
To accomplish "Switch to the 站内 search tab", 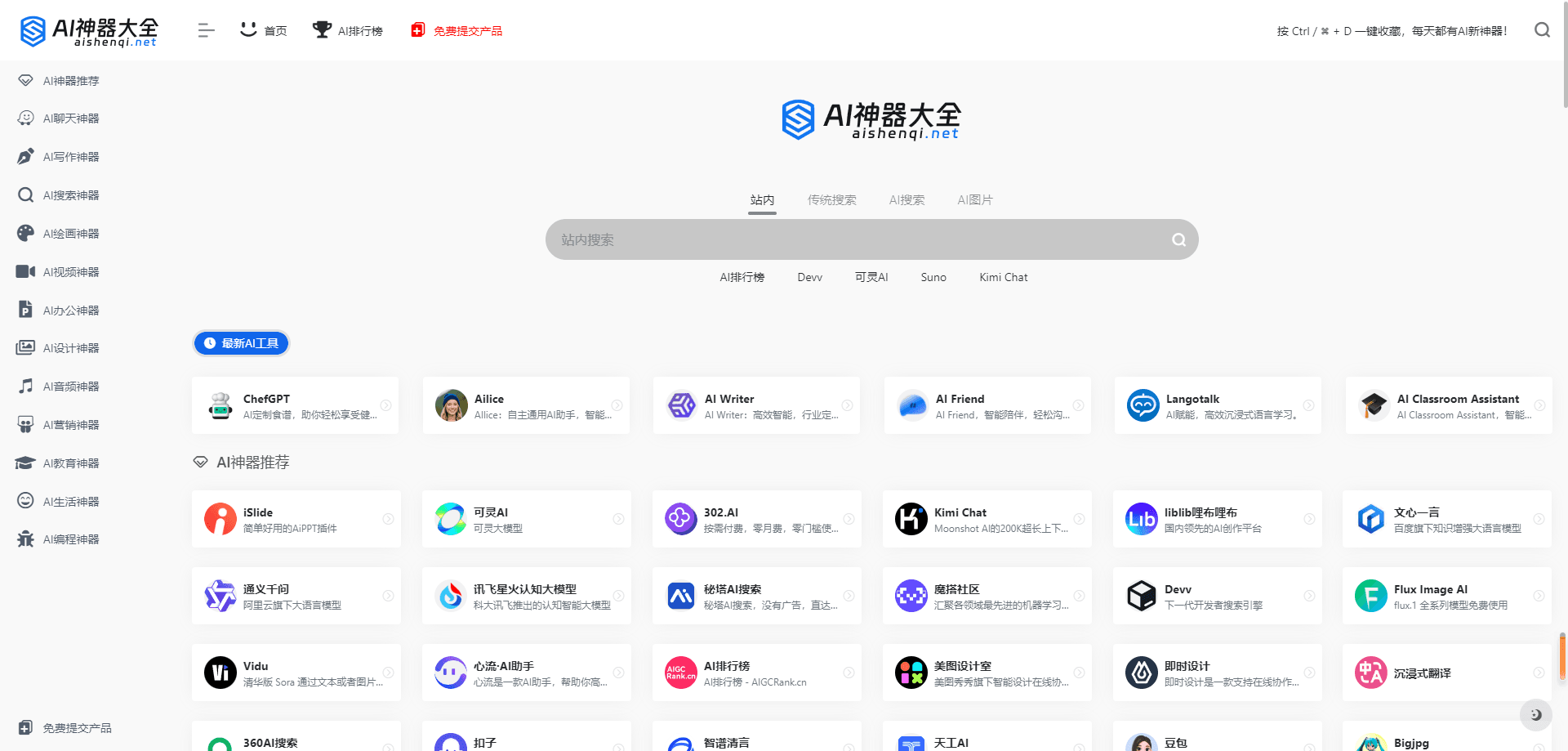I will pos(762,200).
